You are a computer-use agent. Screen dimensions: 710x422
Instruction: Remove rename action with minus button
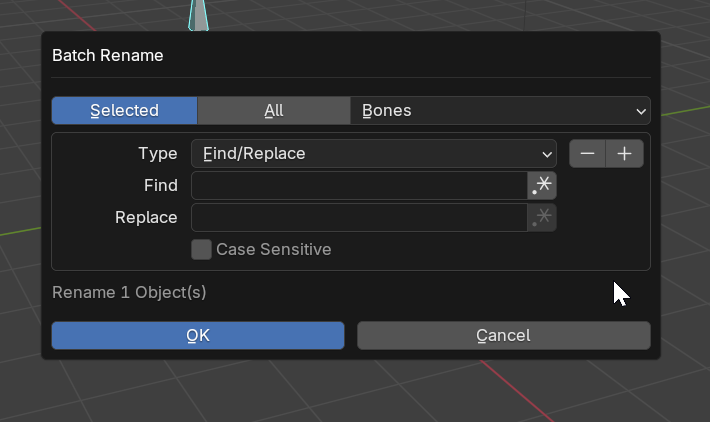pyautogui.click(x=587, y=153)
